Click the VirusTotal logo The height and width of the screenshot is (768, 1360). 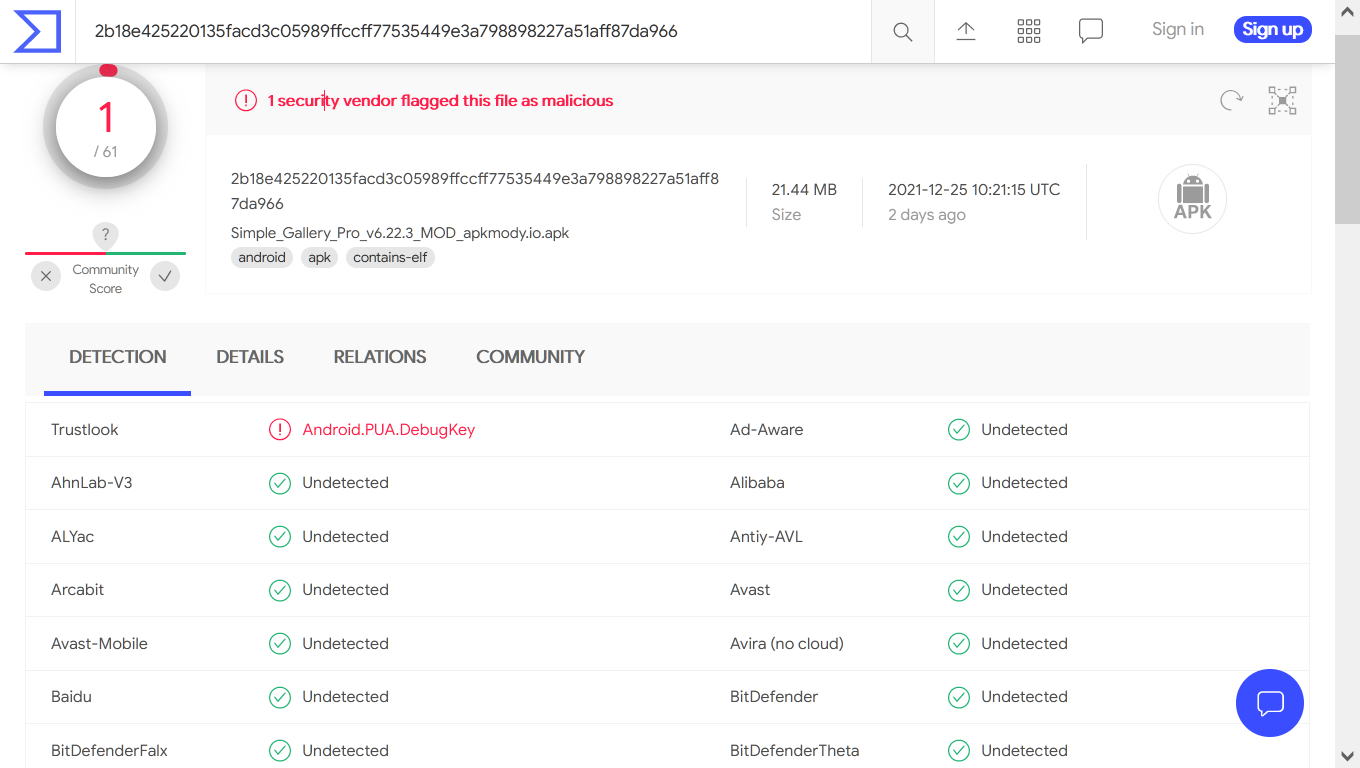(36, 31)
